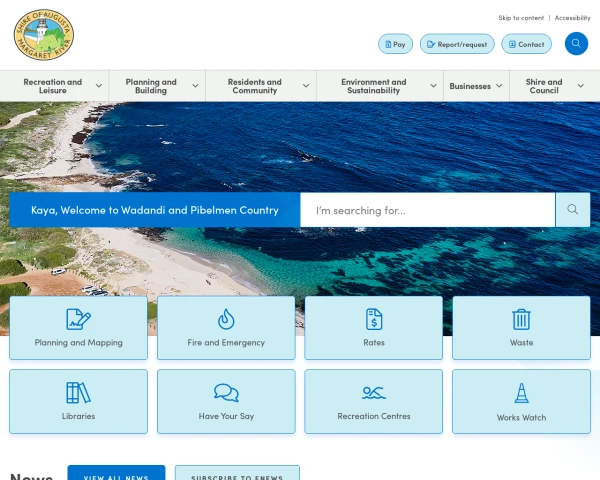The width and height of the screenshot is (600, 480).
Task: Open the Libraries books tile
Action: [78, 401]
